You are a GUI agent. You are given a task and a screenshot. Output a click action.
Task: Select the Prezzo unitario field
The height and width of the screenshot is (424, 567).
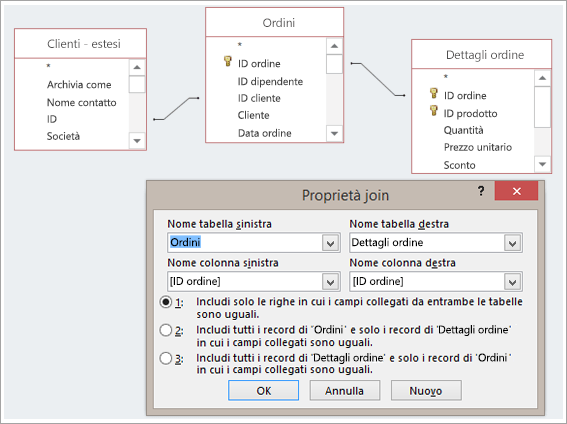coord(478,147)
